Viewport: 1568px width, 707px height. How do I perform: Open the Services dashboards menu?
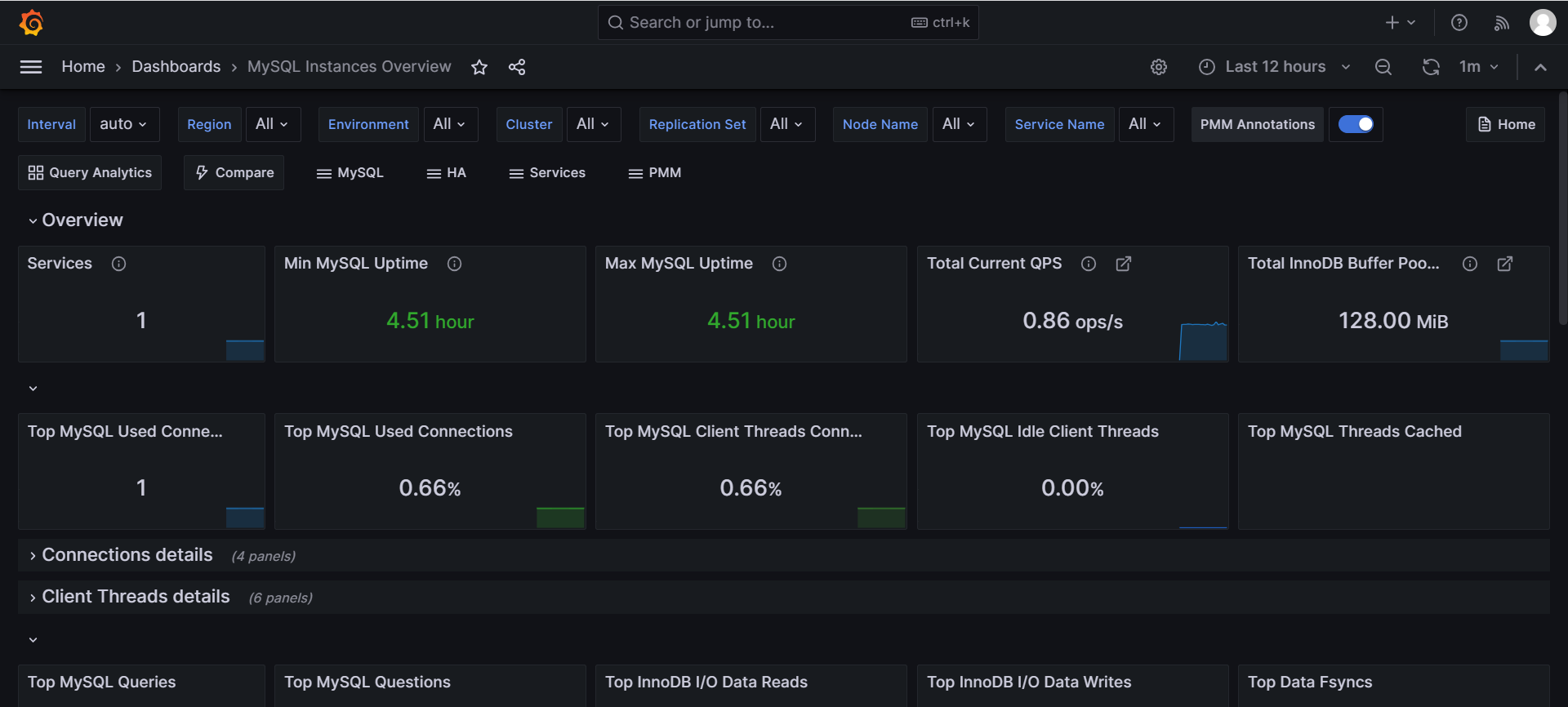pos(547,173)
